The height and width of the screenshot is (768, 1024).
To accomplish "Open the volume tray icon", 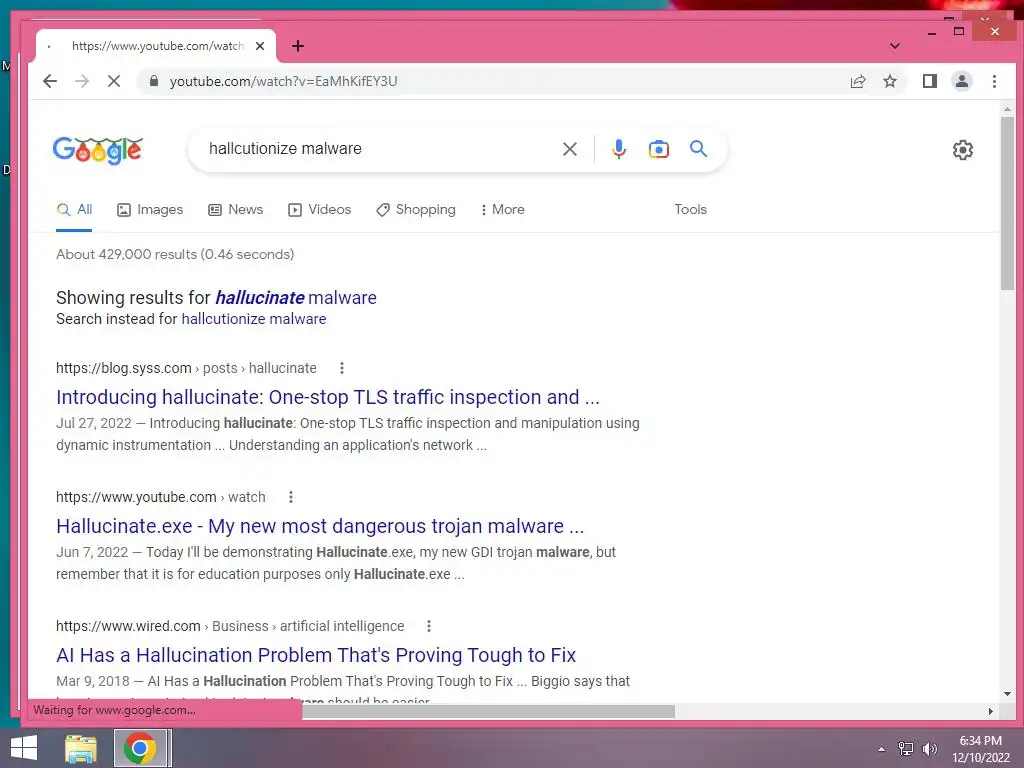I will (x=930, y=749).
